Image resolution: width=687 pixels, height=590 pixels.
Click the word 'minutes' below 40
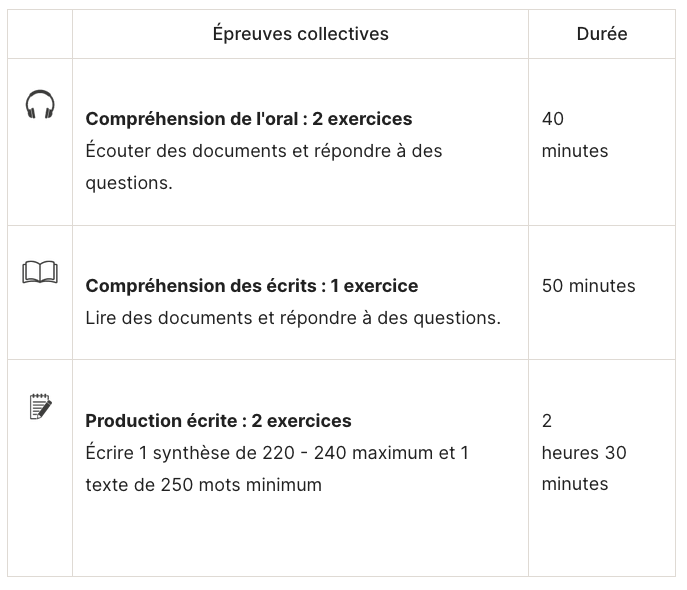tap(575, 151)
